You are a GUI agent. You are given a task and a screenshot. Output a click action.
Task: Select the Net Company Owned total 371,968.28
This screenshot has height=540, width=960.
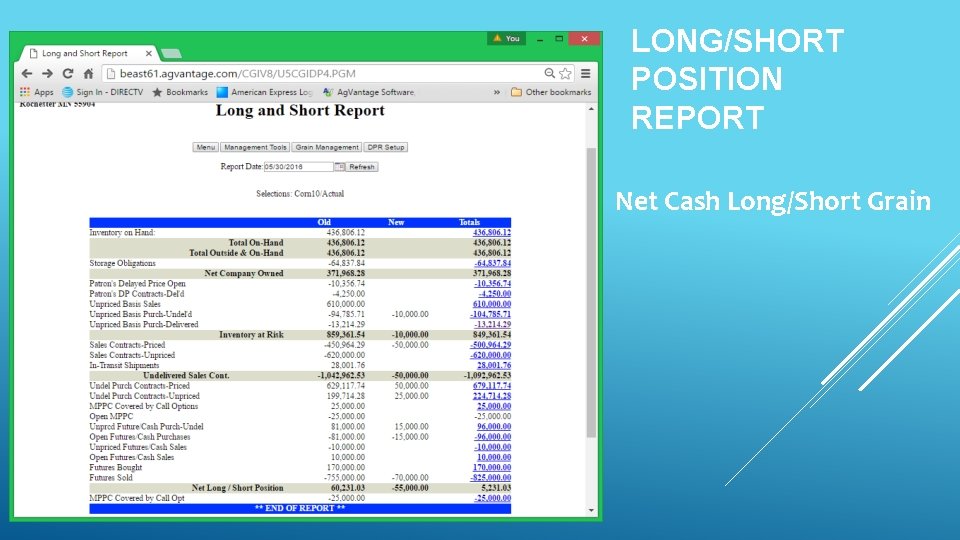click(x=492, y=273)
